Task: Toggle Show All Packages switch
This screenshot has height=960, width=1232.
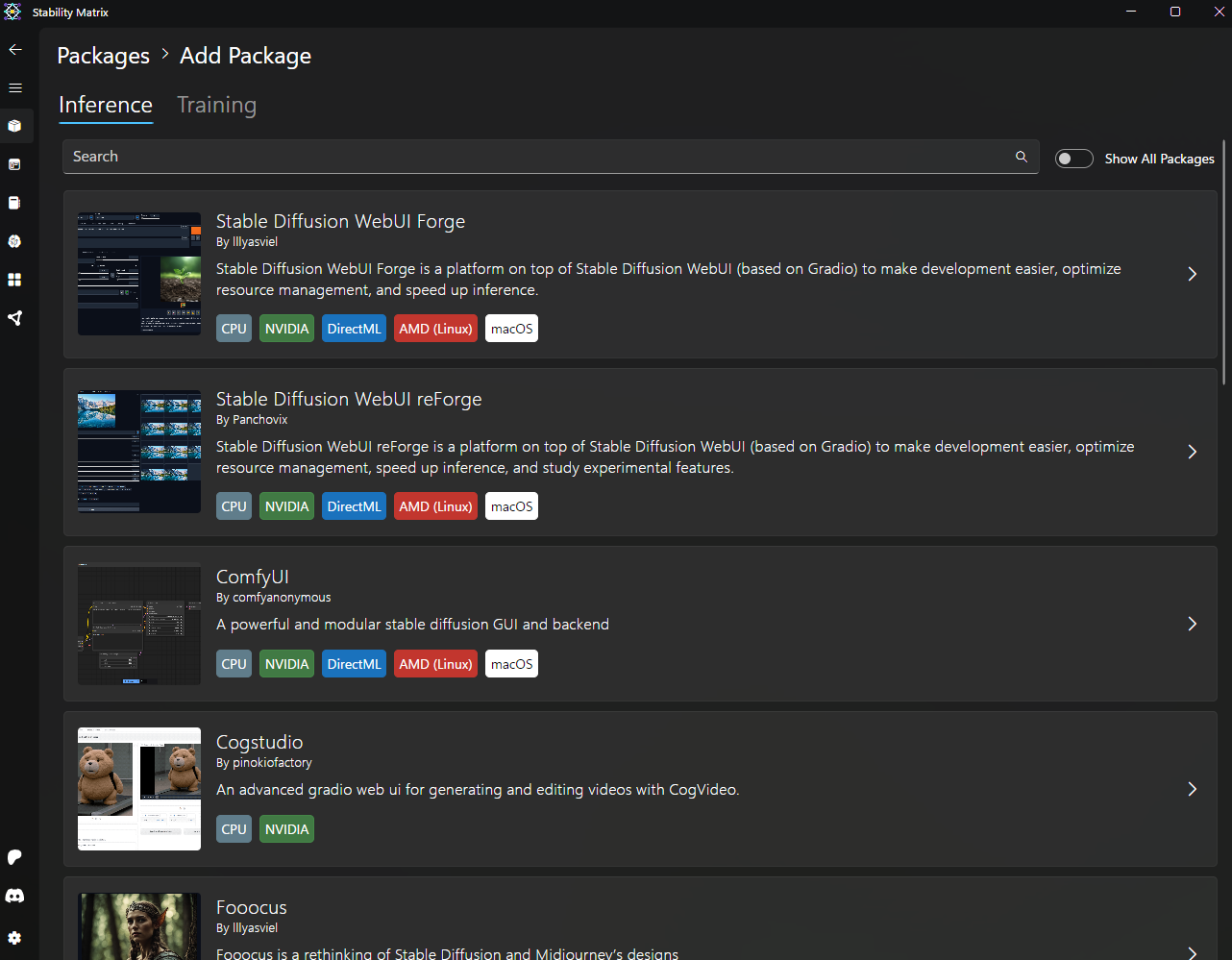Action: pyautogui.click(x=1074, y=159)
